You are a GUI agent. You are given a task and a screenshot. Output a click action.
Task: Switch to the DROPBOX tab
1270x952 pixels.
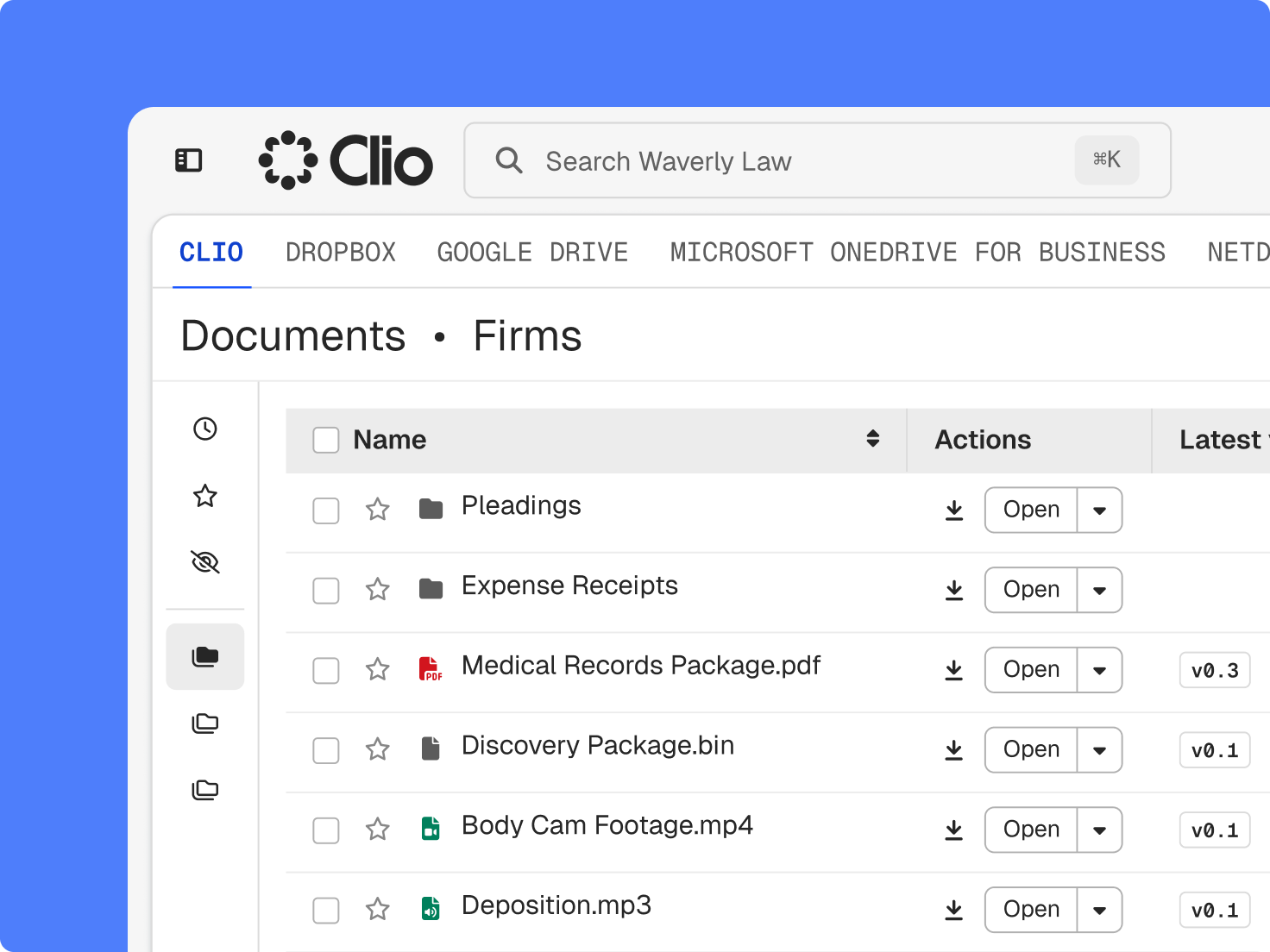pos(341,253)
